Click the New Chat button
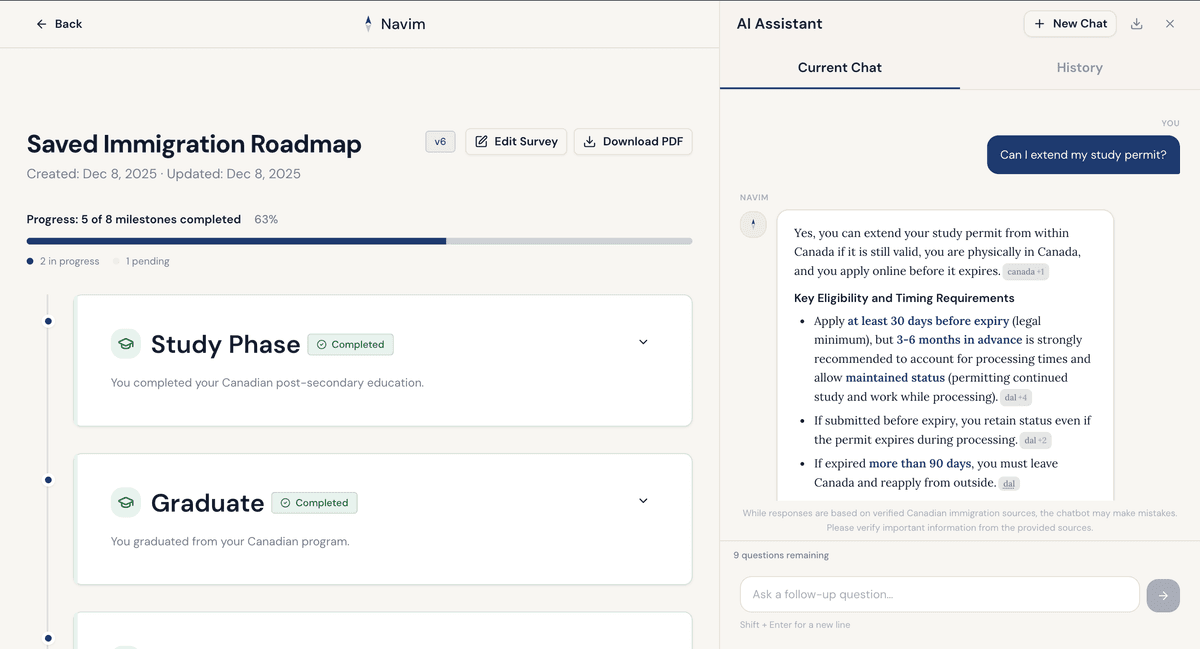1200x649 pixels. tap(1070, 23)
